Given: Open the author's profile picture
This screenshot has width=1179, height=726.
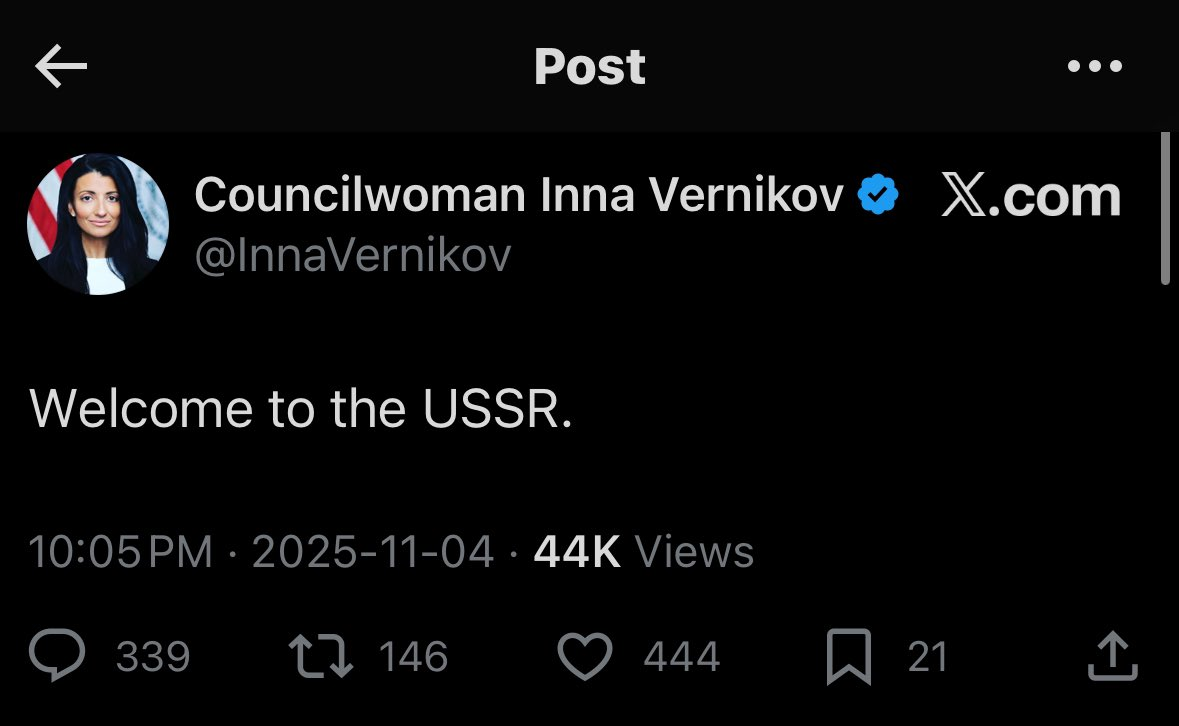Looking at the screenshot, I should tap(97, 224).
